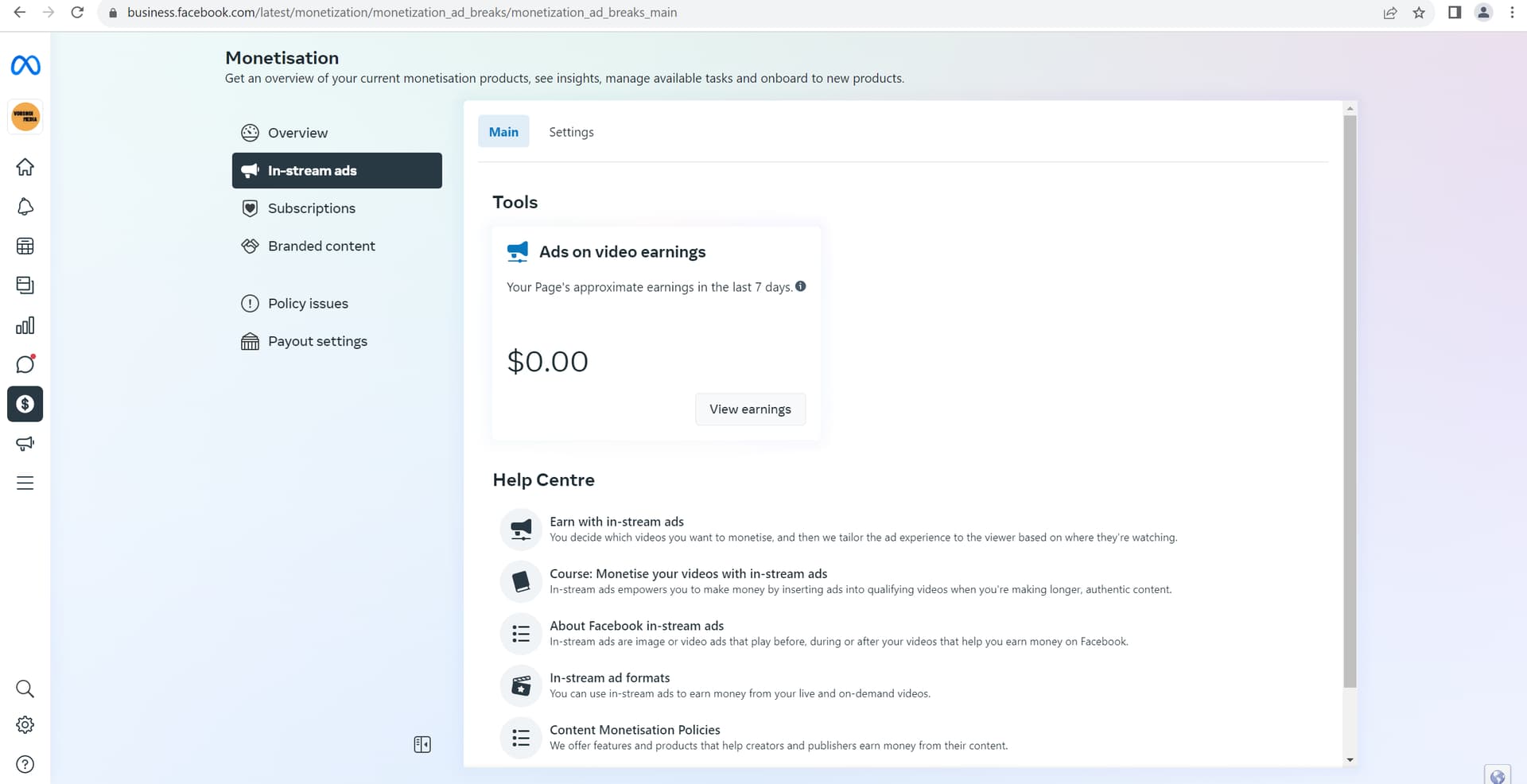Open About Facebook in-stream ads article

(x=637, y=626)
